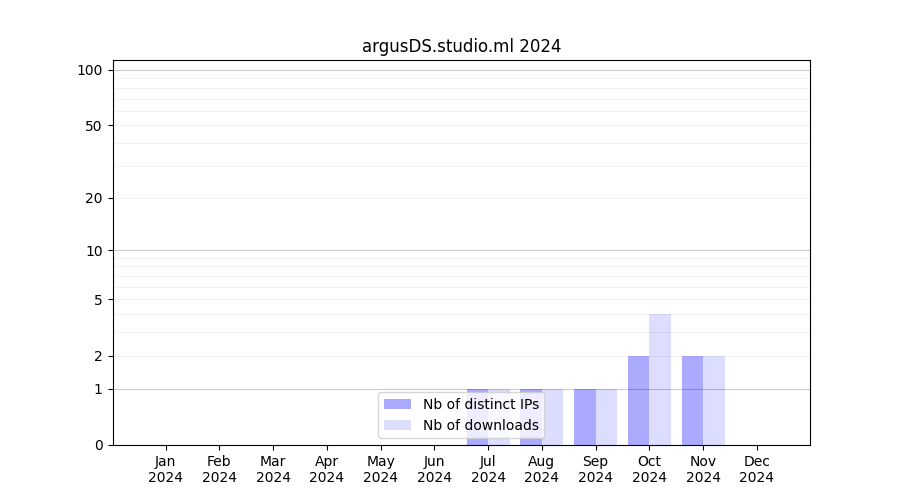900x500 pixels.
Task: Select the 50 y-axis tick label
Action: tap(93, 126)
